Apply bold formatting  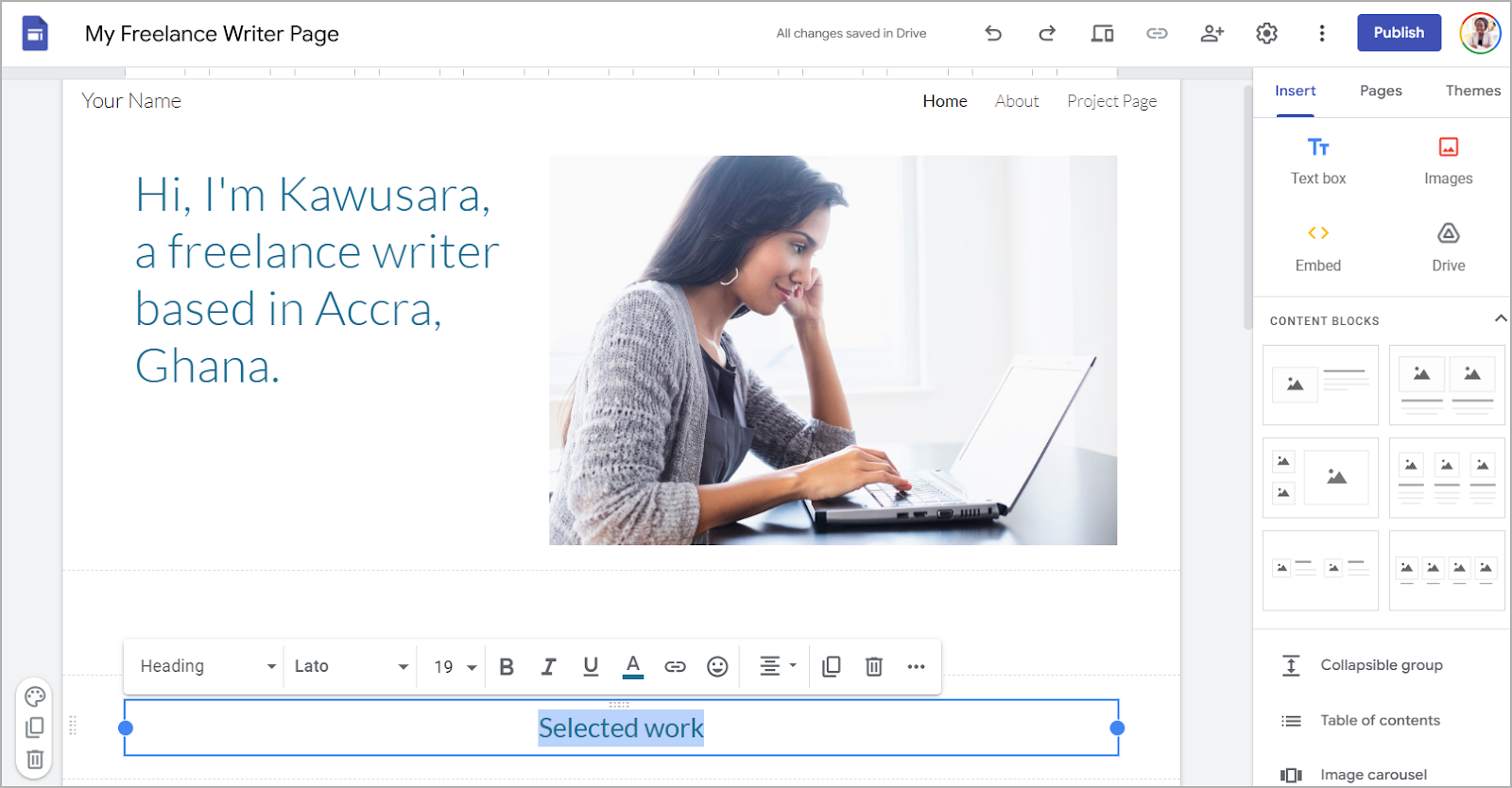tap(507, 666)
